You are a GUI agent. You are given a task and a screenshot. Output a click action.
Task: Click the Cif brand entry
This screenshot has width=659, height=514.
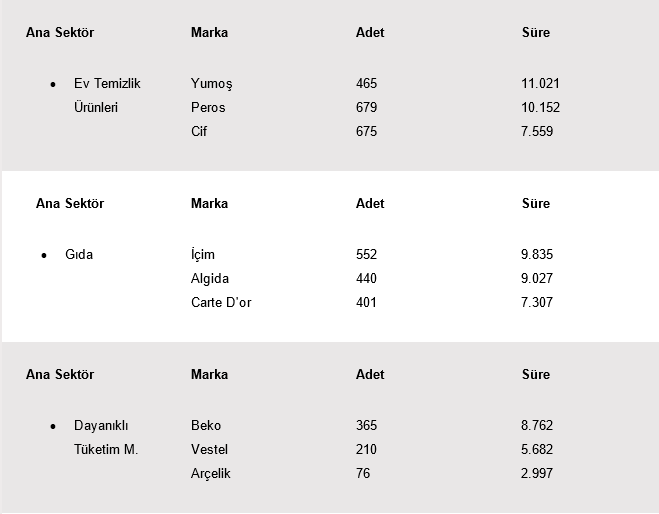pos(199,132)
